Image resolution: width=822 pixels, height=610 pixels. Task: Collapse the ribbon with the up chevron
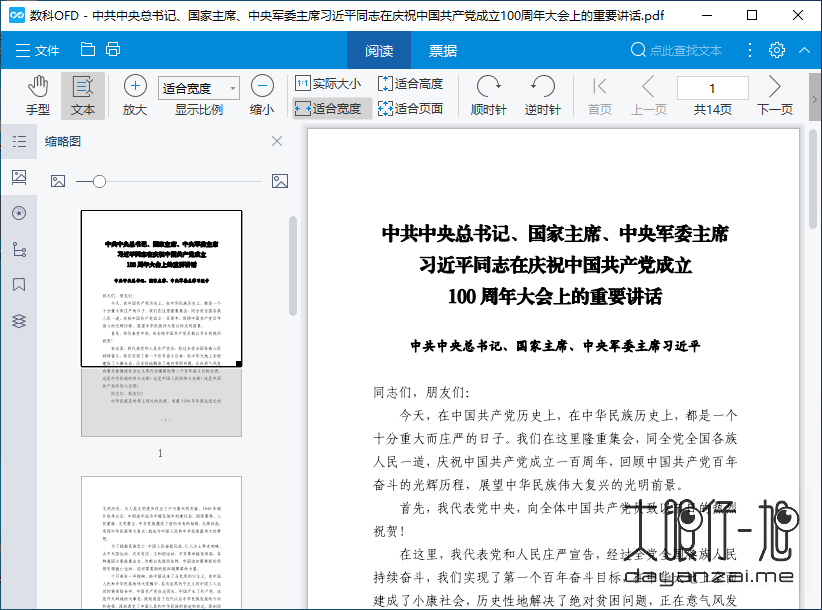point(805,50)
